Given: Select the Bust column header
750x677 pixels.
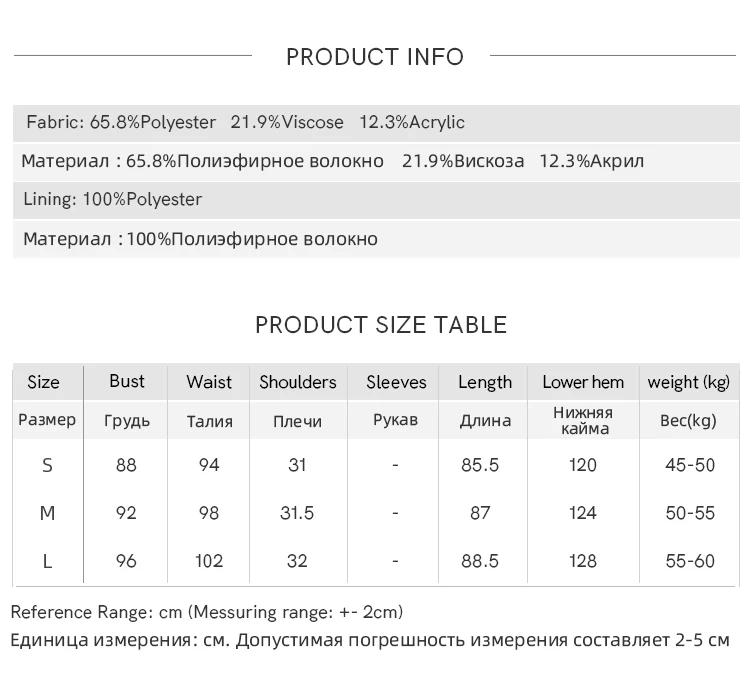Looking at the screenshot, I should point(127,381).
